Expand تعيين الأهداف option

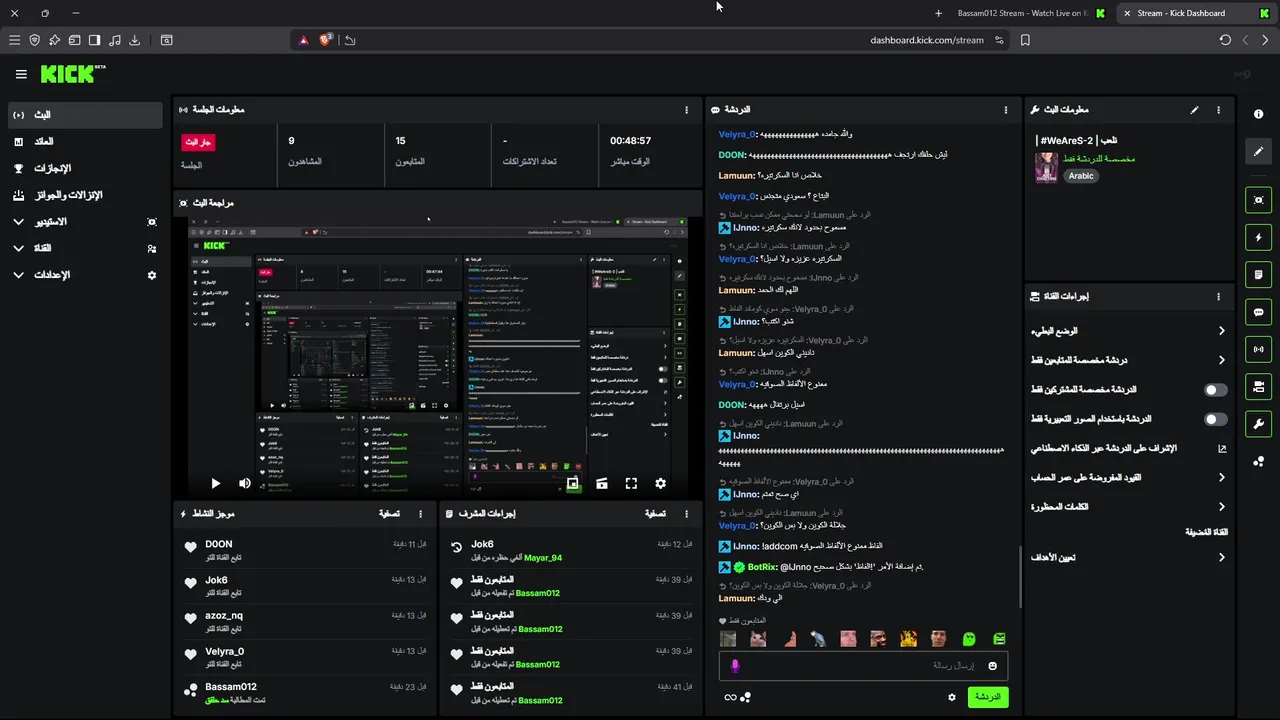click(x=1129, y=558)
